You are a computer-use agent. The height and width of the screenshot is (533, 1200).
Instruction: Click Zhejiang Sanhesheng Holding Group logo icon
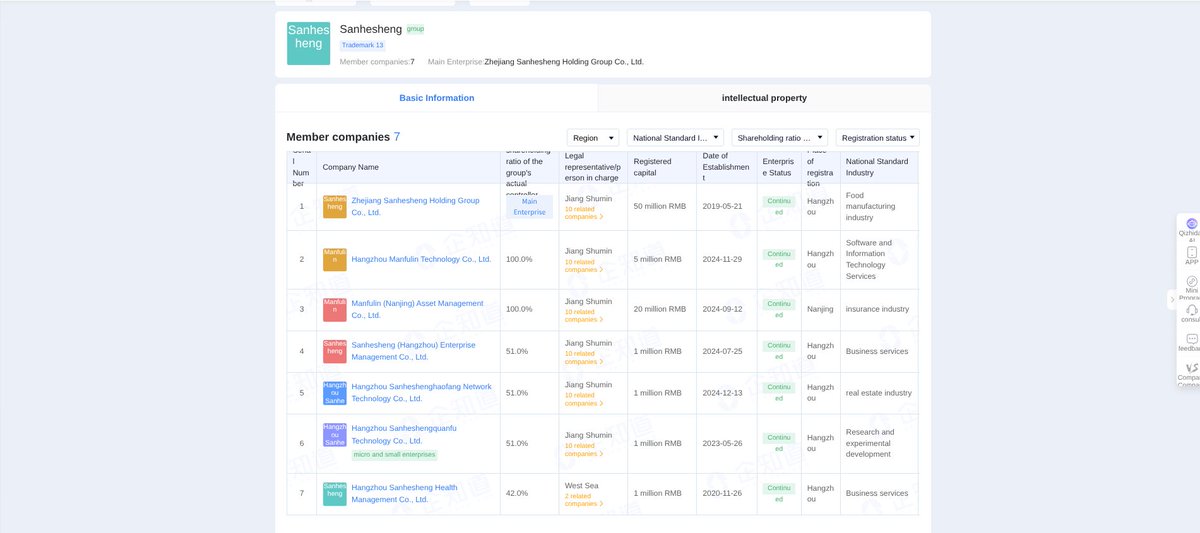coord(335,207)
